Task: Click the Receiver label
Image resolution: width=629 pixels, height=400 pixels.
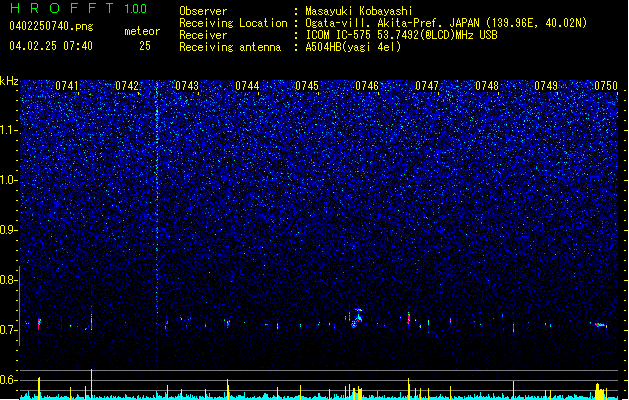Action: coord(203,35)
